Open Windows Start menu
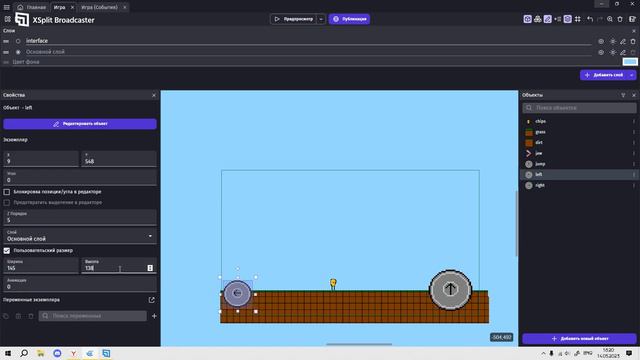640x360 pixels. click(8, 353)
